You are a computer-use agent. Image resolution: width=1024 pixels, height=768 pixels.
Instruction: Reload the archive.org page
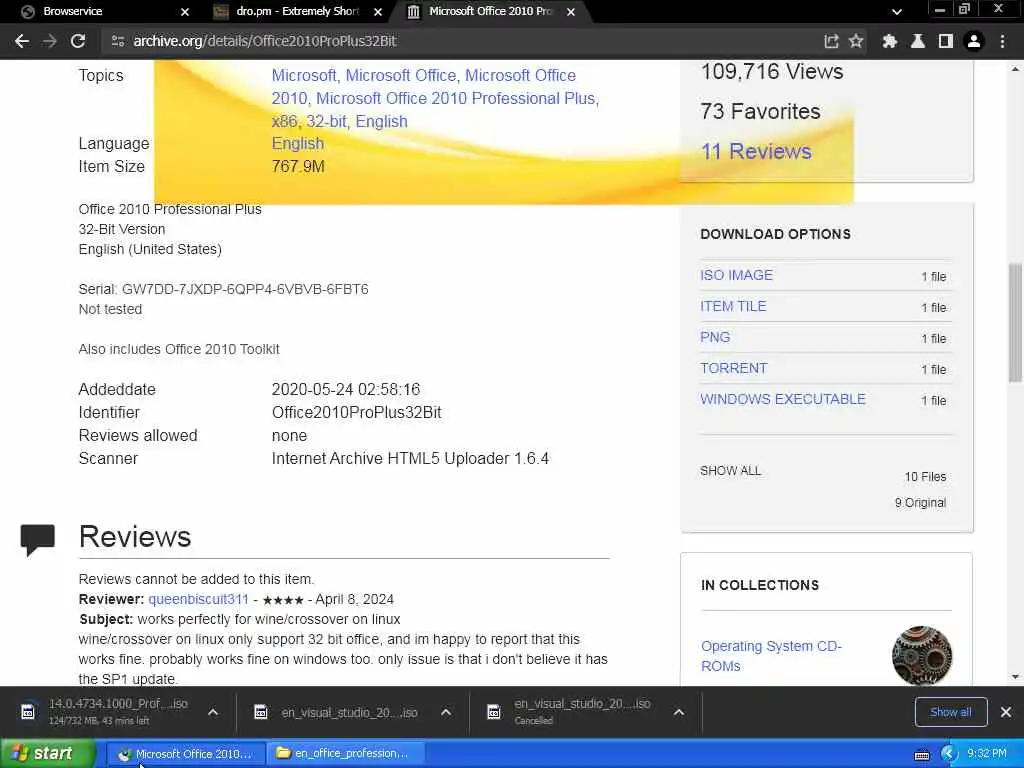[78, 41]
